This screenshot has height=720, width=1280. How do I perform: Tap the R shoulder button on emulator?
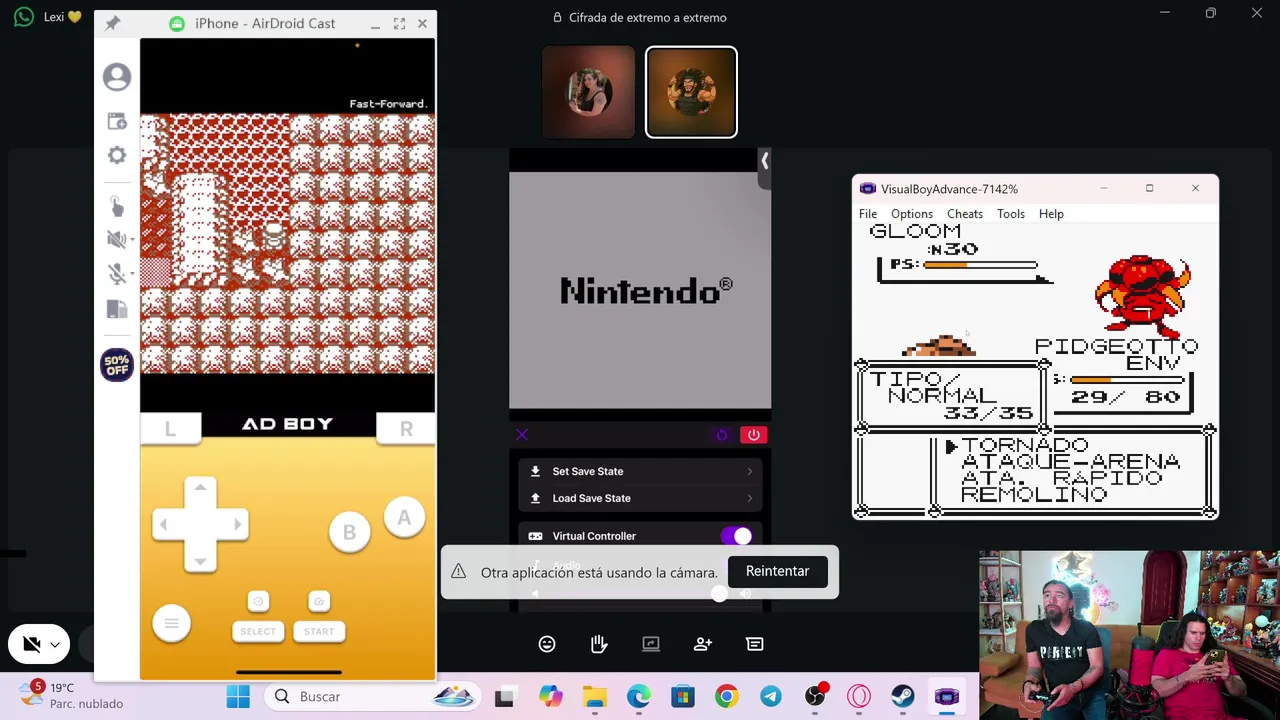pos(406,428)
